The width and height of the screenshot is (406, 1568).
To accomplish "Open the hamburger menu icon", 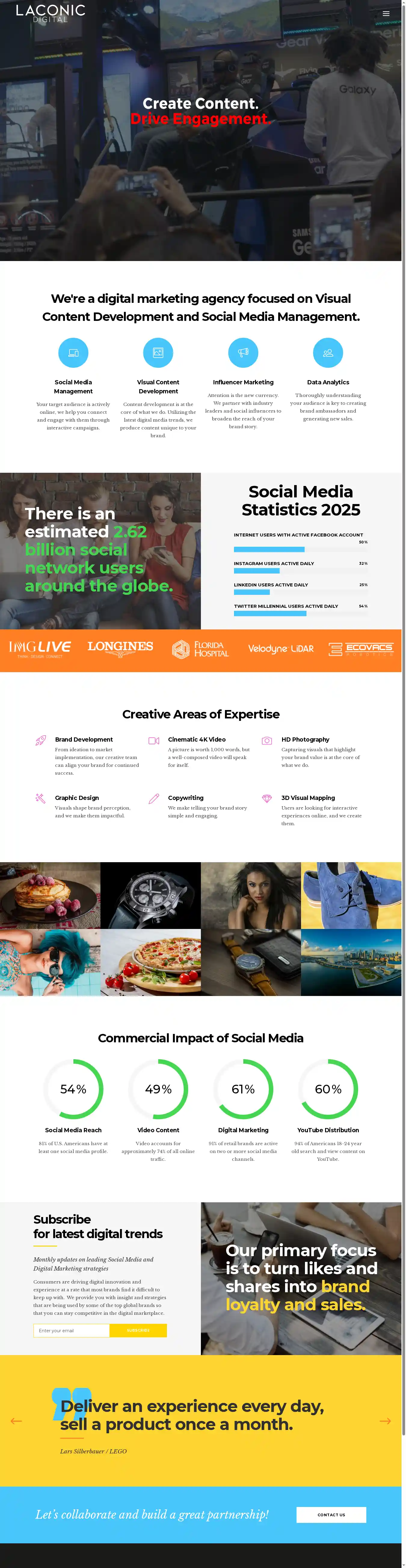I will click(x=386, y=14).
